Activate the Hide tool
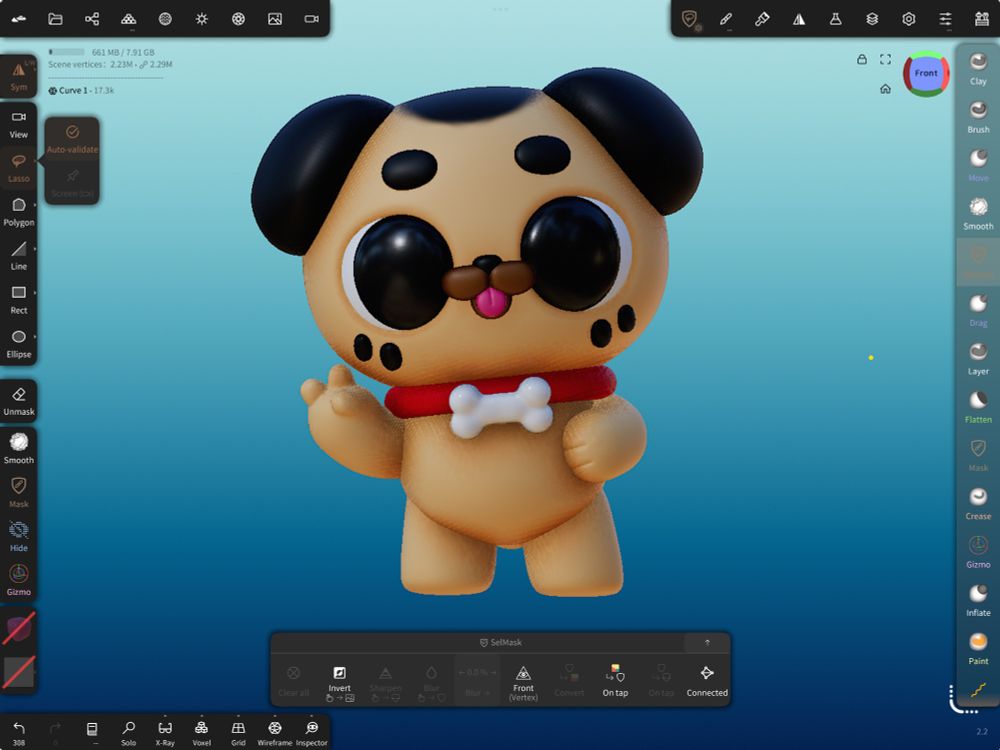The width and height of the screenshot is (1000, 750). pos(18,537)
